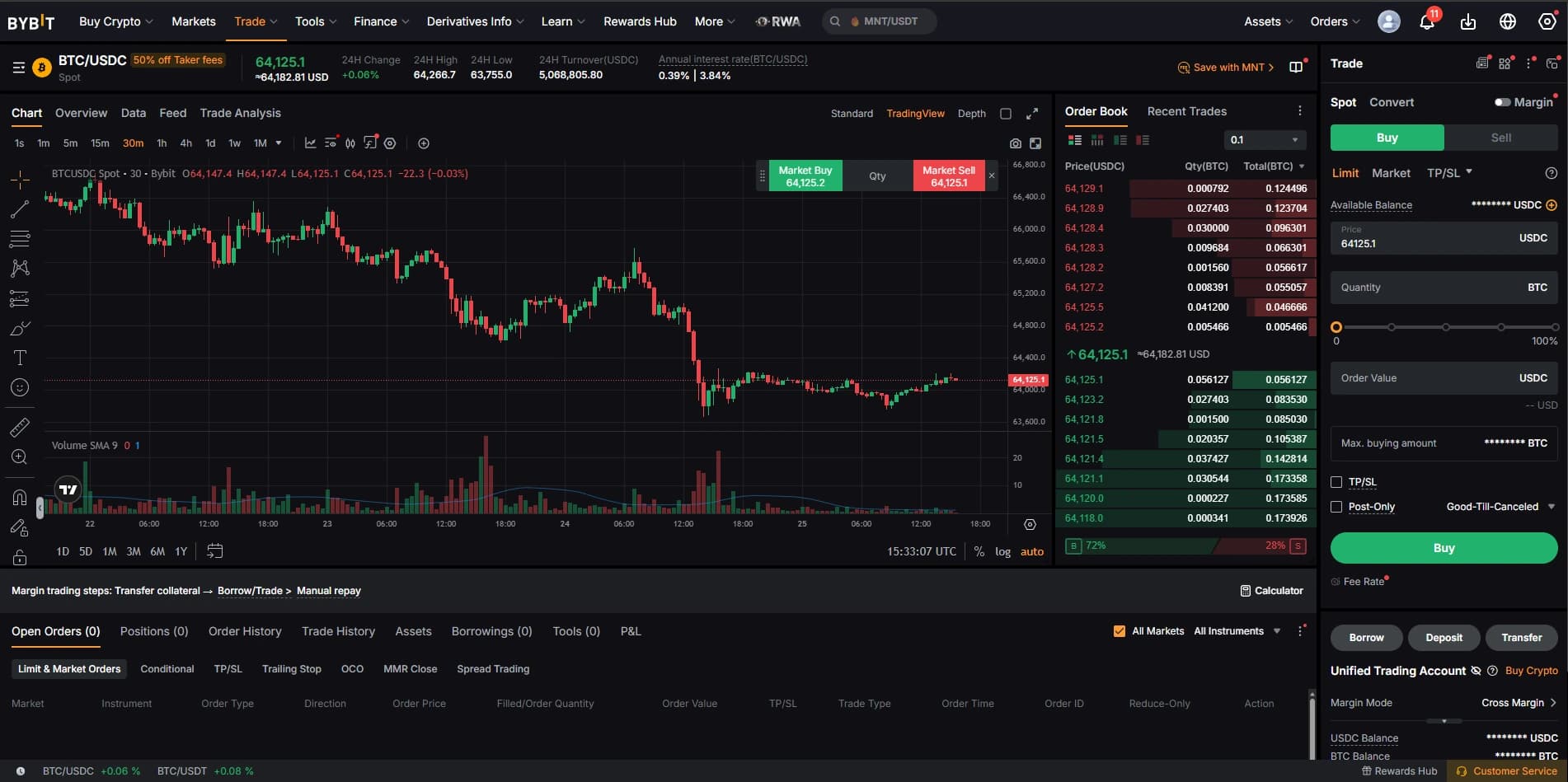1568x782 pixels.
Task: Toggle auto scale on the chart
Action: pos(1032,552)
